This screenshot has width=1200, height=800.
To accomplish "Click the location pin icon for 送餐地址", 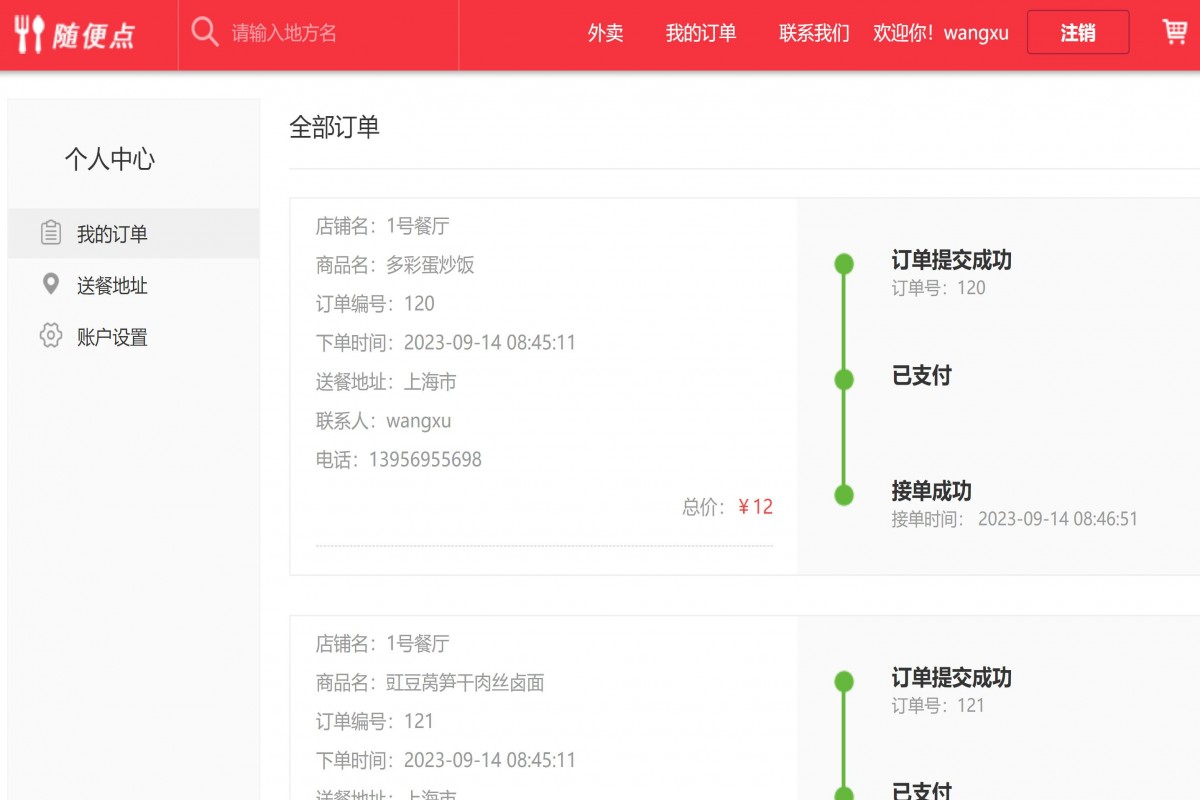I will click(49, 285).
